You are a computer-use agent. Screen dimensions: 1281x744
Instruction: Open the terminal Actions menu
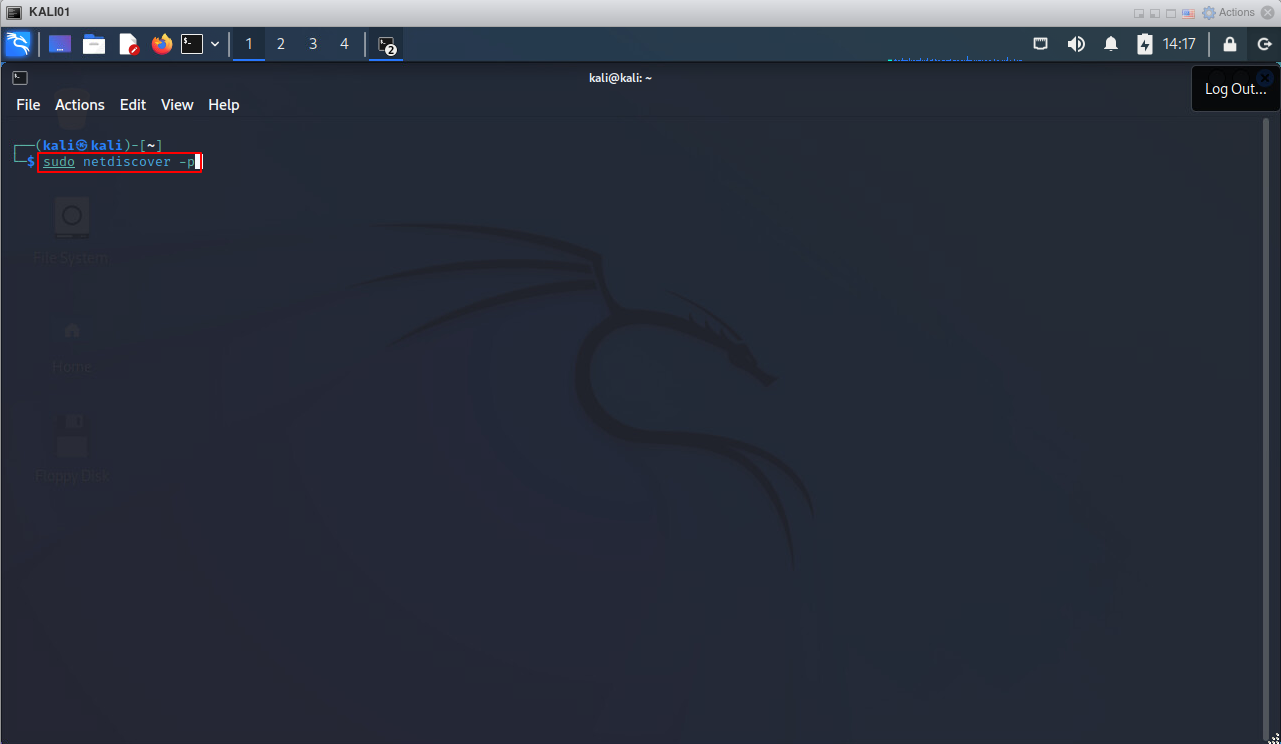pos(80,105)
